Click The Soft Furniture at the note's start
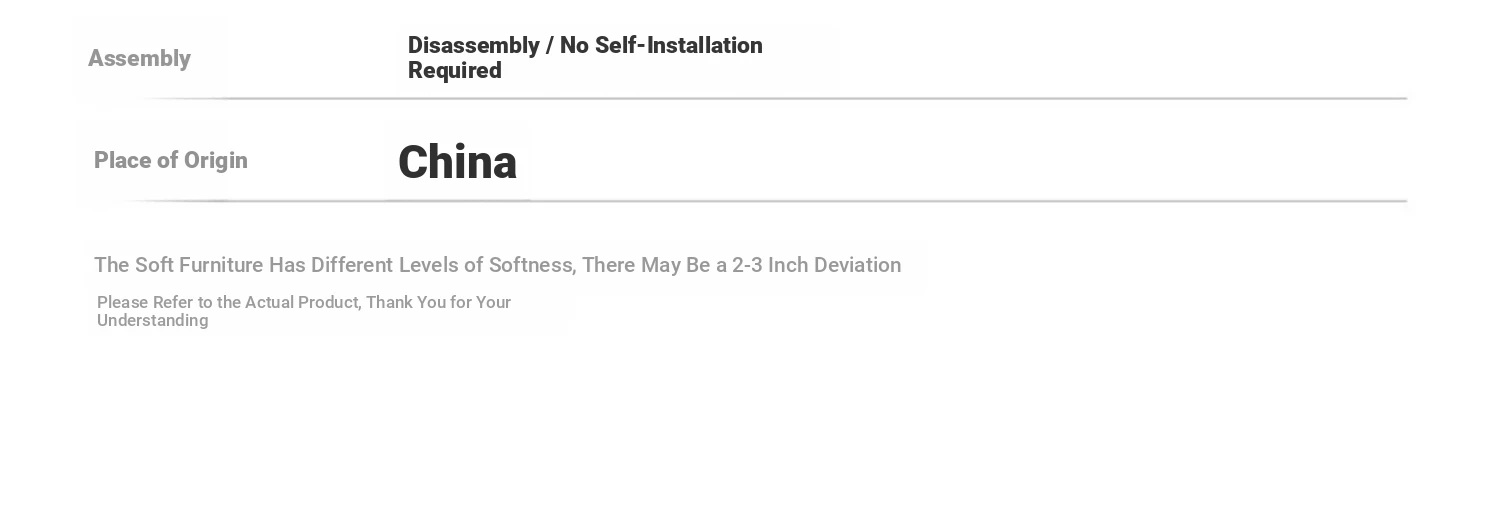The height and width of the screenshot is (520, 1500). pyautogui.click(x=178, y=265)
